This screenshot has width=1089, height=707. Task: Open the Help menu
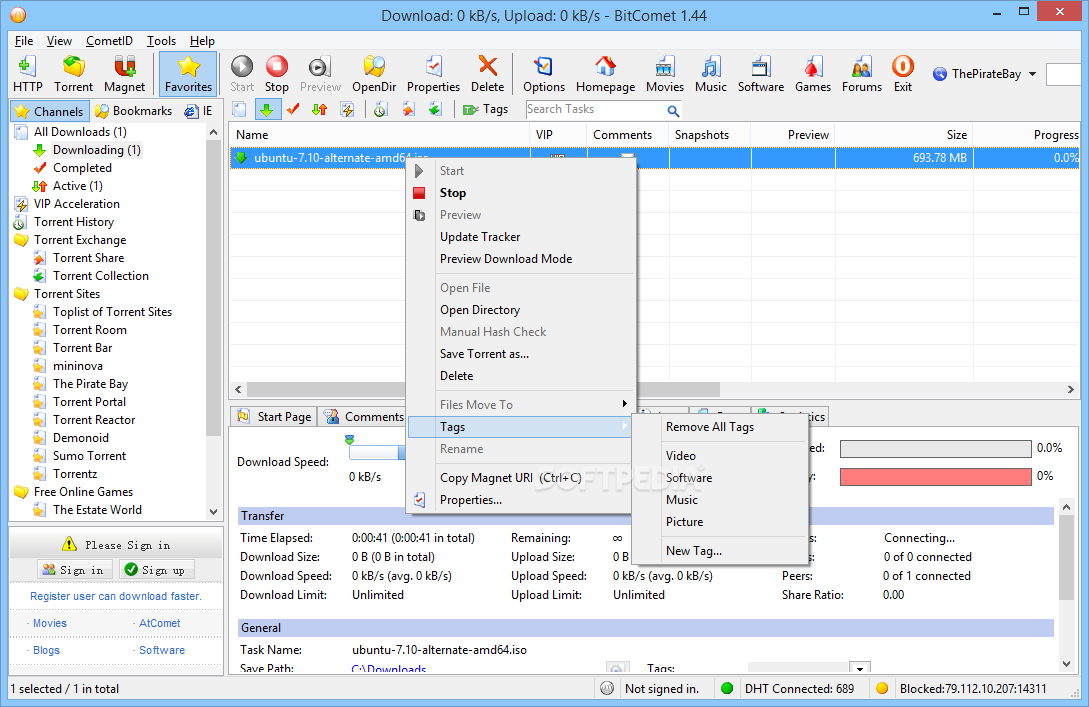202,41
